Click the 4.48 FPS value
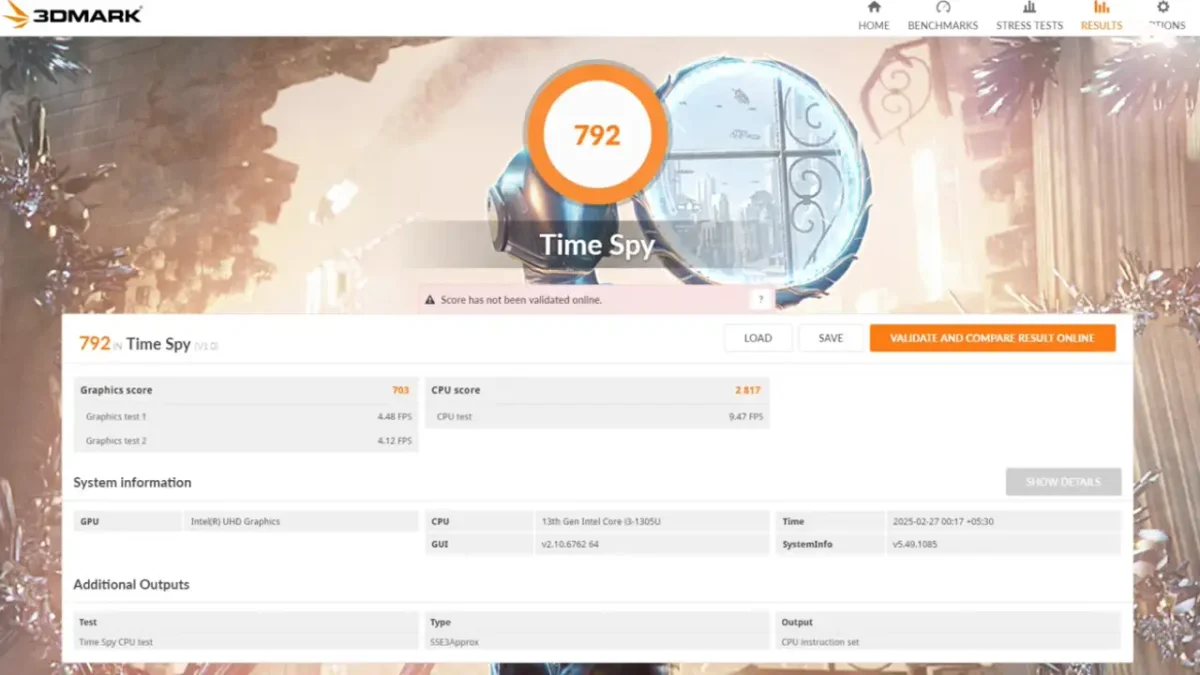 (394, 417)
